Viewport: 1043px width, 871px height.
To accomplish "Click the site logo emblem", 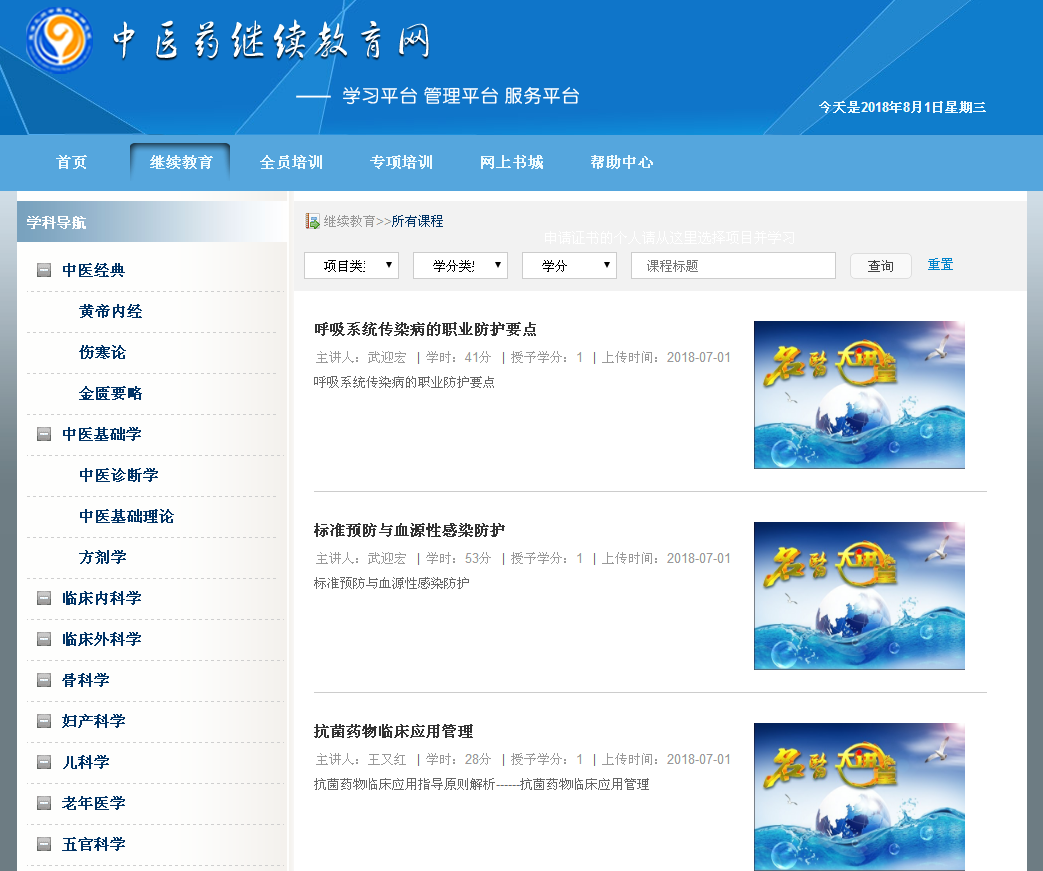I will click(59, 41).
